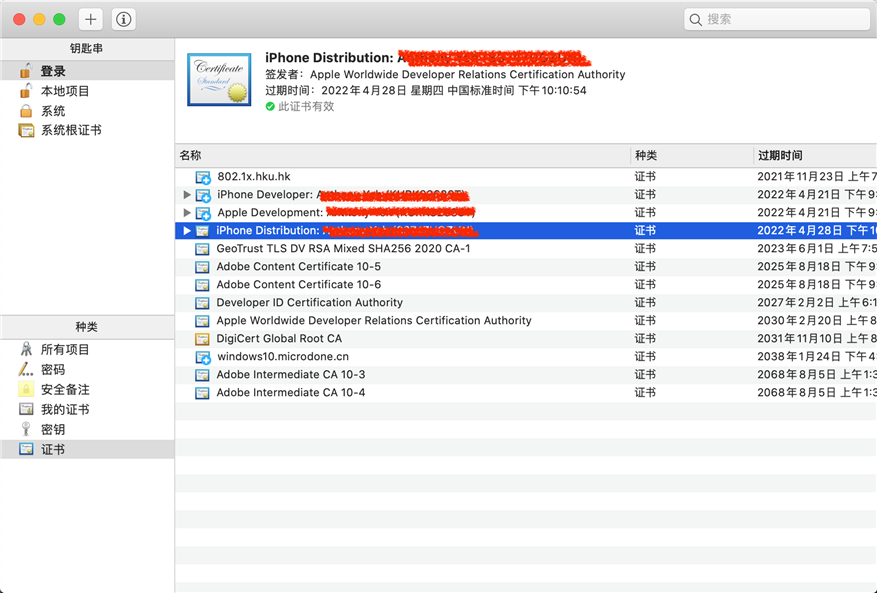Click the icon of Adobe Content Certificate 10-5

point(202,267)
